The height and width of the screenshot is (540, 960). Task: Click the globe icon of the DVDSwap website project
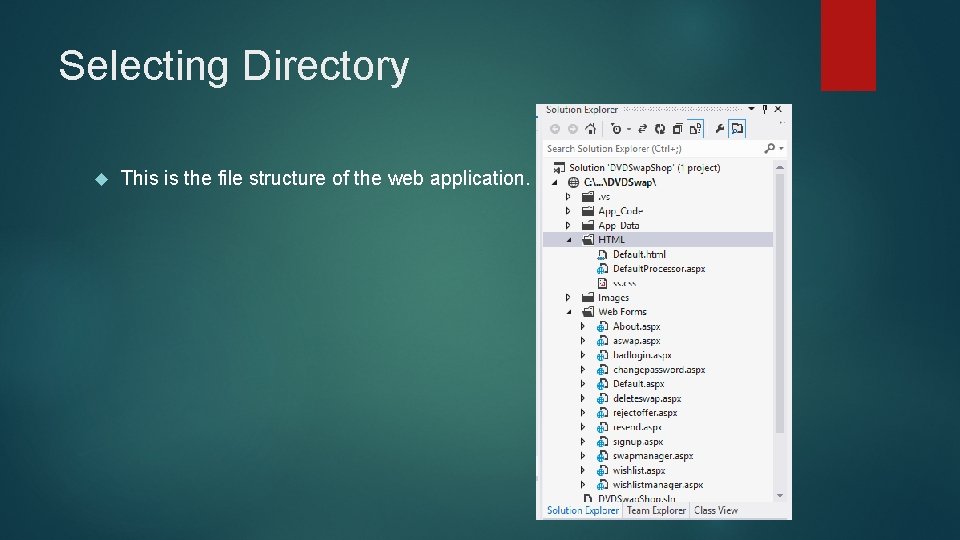point(573,182)
